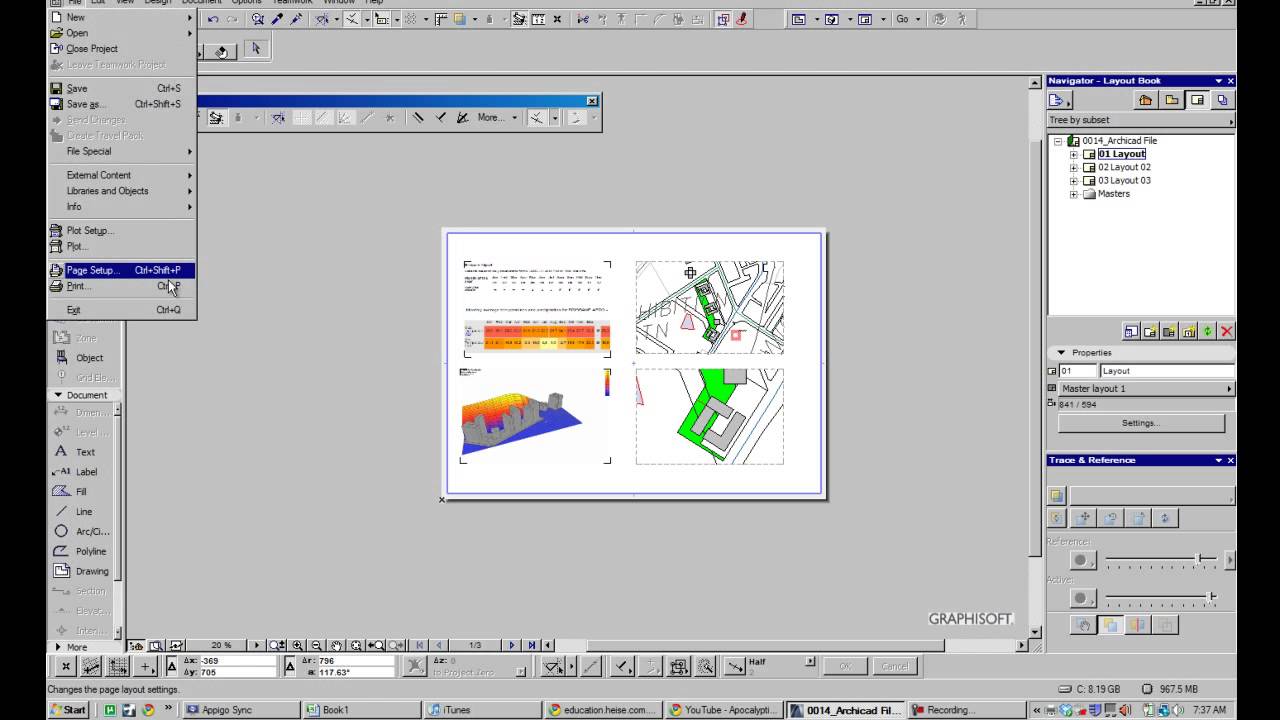
Task: Adjust the Reference slider in Trace panel
Action: (1198, 559)
